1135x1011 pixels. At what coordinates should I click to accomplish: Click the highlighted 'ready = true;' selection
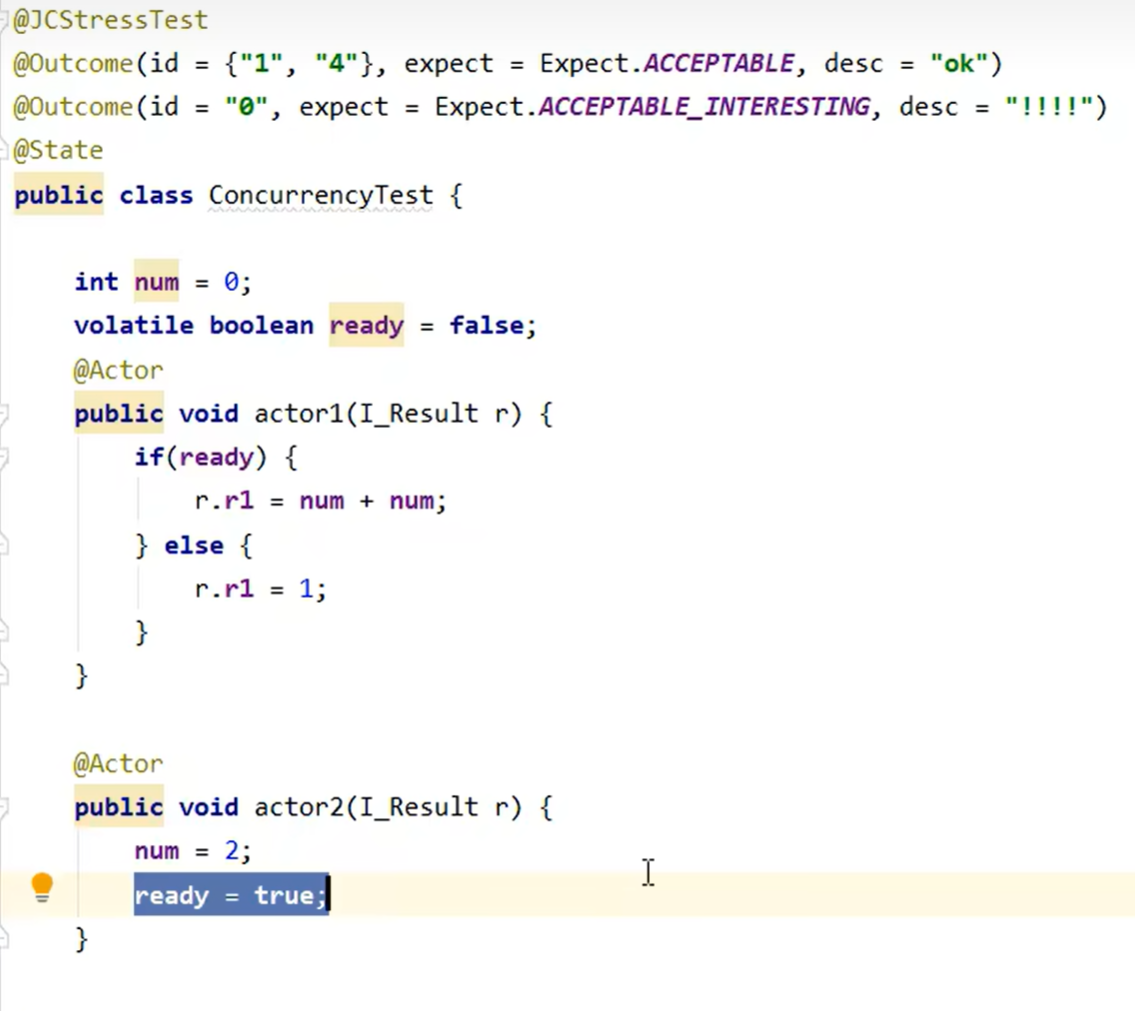[x=230, y=895]
